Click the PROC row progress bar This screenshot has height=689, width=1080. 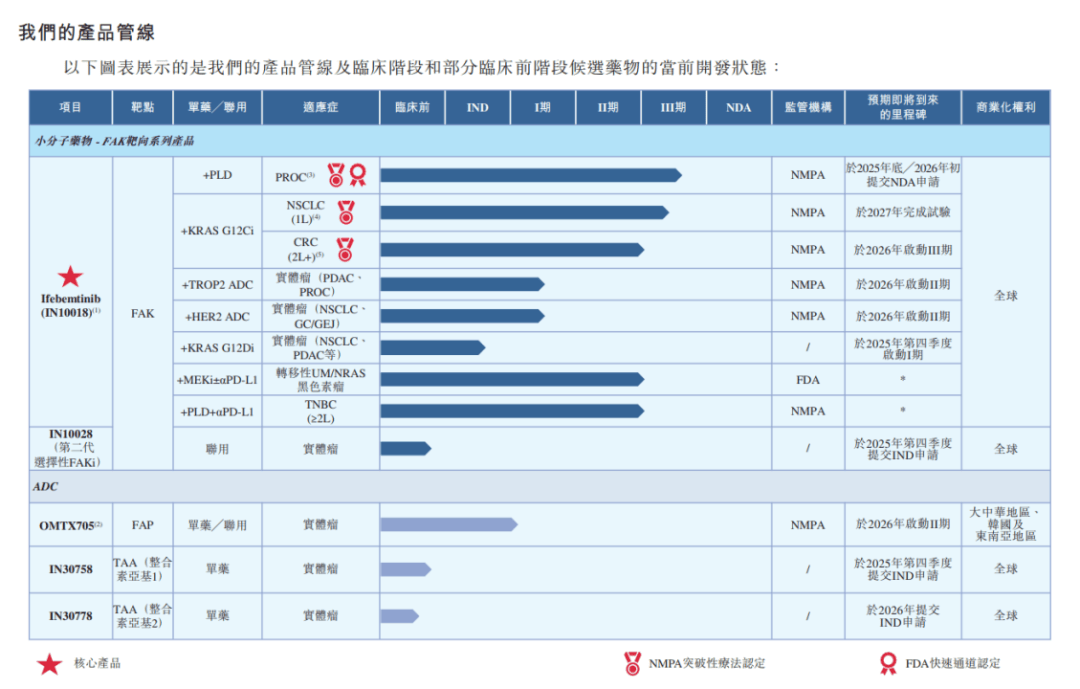(530, 176)
